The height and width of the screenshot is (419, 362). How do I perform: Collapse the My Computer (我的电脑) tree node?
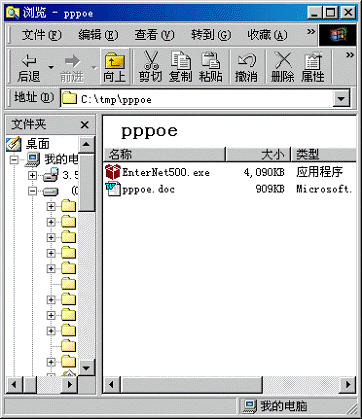(x=14, y=159)
